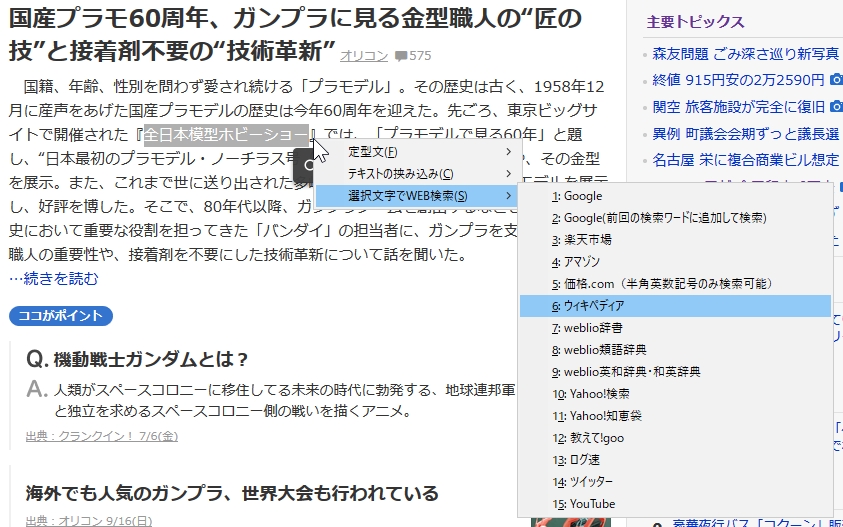The width and height of the screenshot is (843, 527).
Task: Open topic 名古屋 栄に複合商業ビル想定
Action: coord(746,160)
